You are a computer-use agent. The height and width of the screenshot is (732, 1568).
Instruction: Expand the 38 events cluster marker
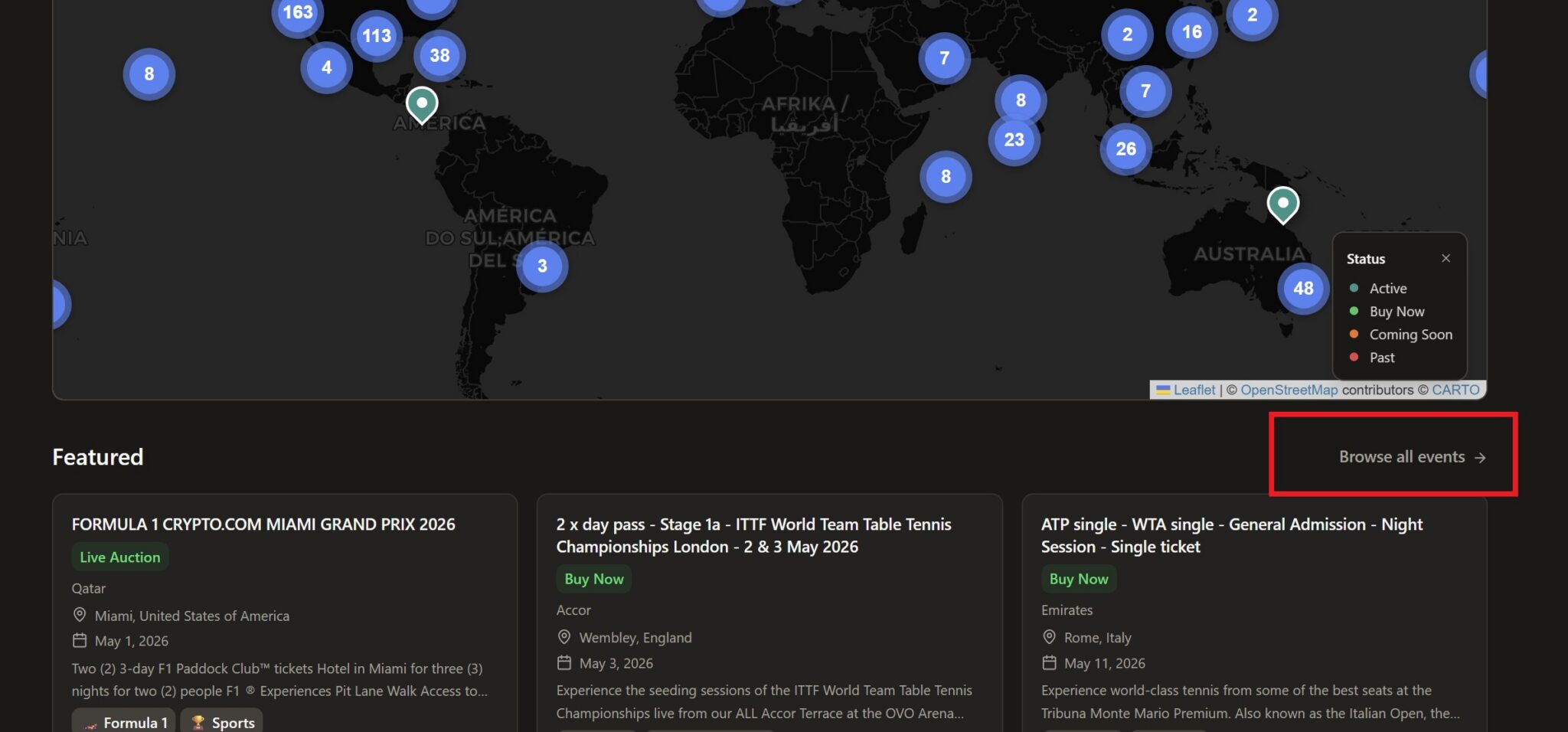pos(439,56)
